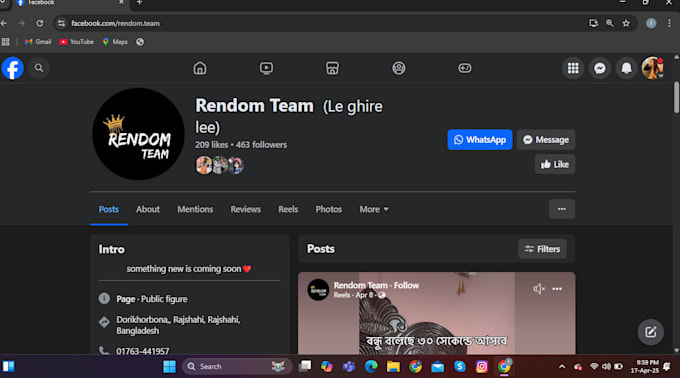Image resolution: width=680 pixels, height=378 pixels.
Task: Click the Page · Public figure entry
Action: click(x=152, y=299)
